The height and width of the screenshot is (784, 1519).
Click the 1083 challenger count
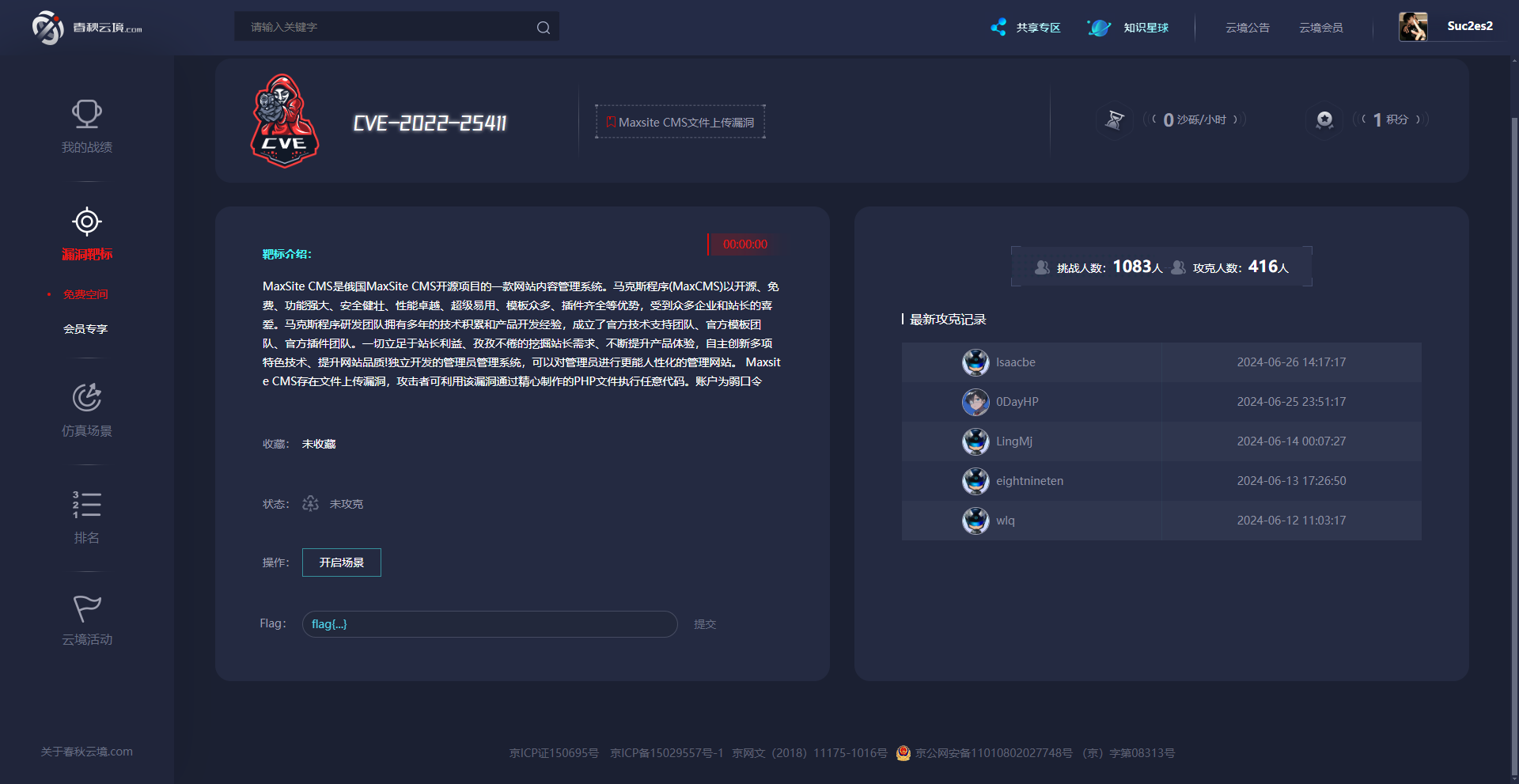[1132, 267]
